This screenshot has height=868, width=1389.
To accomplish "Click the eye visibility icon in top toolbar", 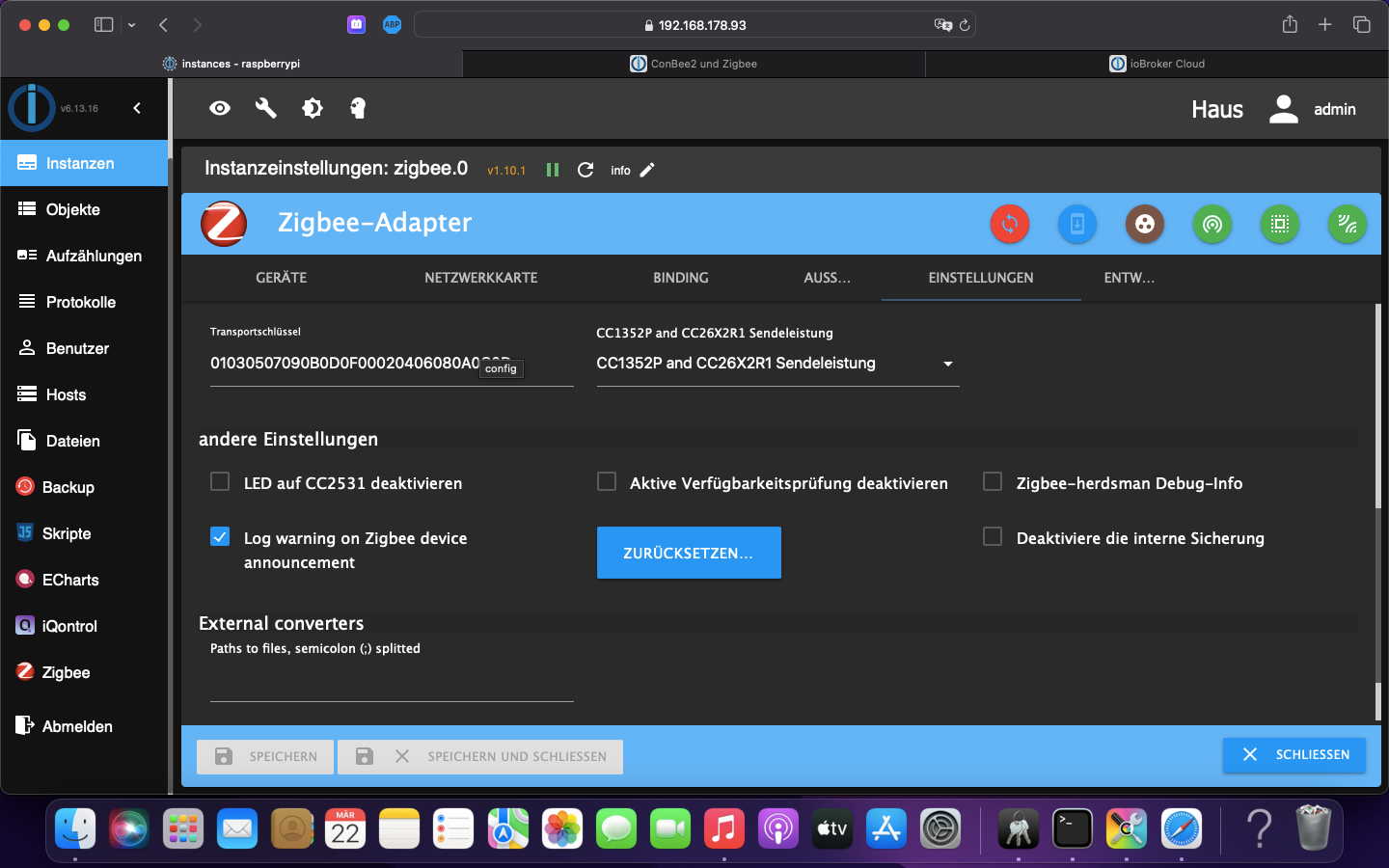I will pyautogui.click(x=220, y=108).
